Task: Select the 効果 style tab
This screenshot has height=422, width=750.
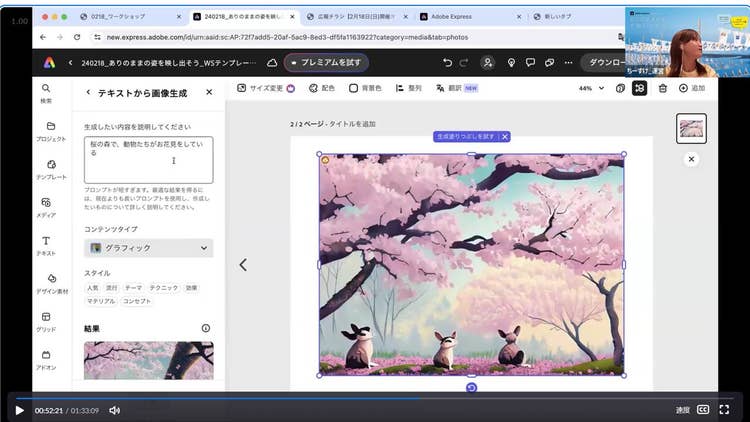Action: pos(191,288)
